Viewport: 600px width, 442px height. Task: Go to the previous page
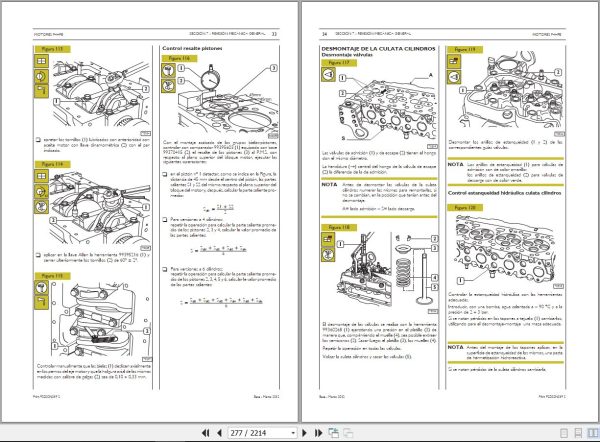click(x=219, y=433)
